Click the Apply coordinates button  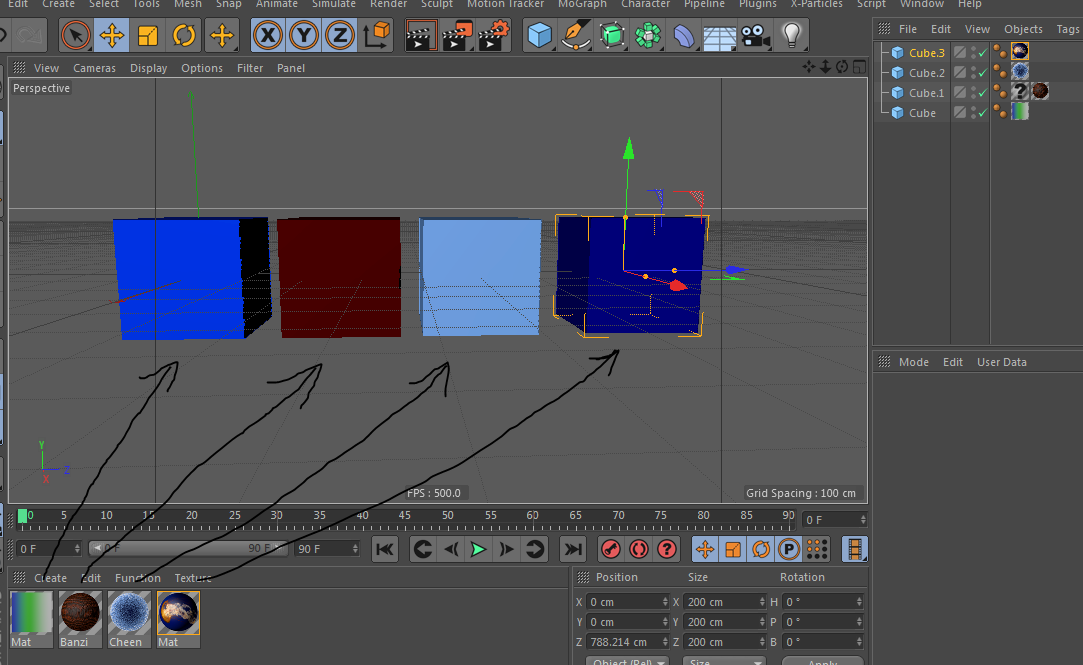point(823,662)
